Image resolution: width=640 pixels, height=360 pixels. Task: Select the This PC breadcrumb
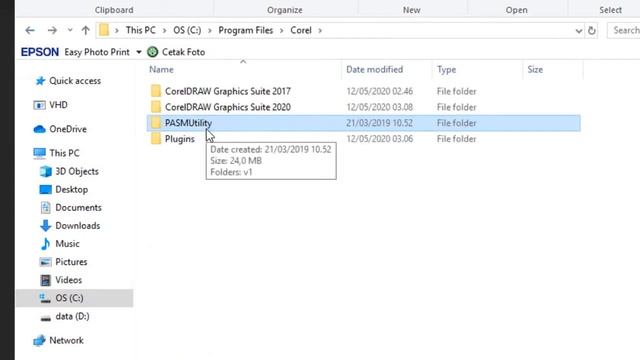point(140,30)
